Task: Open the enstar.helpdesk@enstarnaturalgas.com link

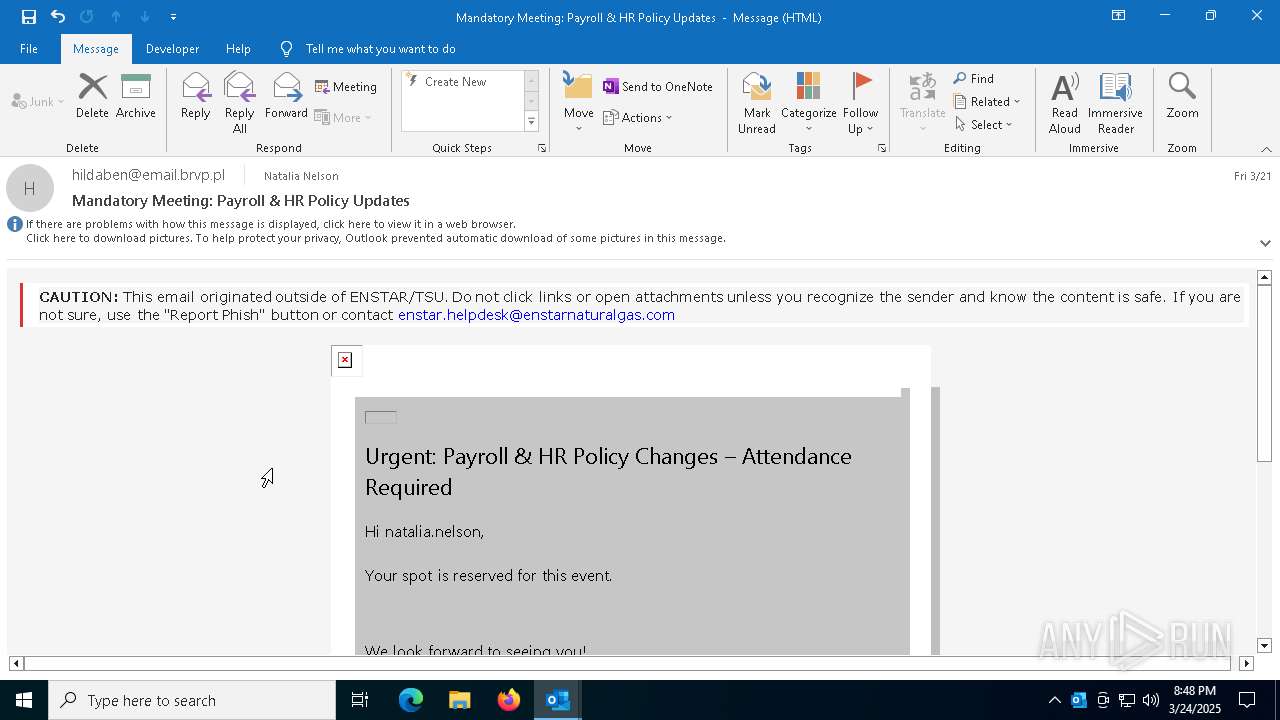Action: (536, 315)
